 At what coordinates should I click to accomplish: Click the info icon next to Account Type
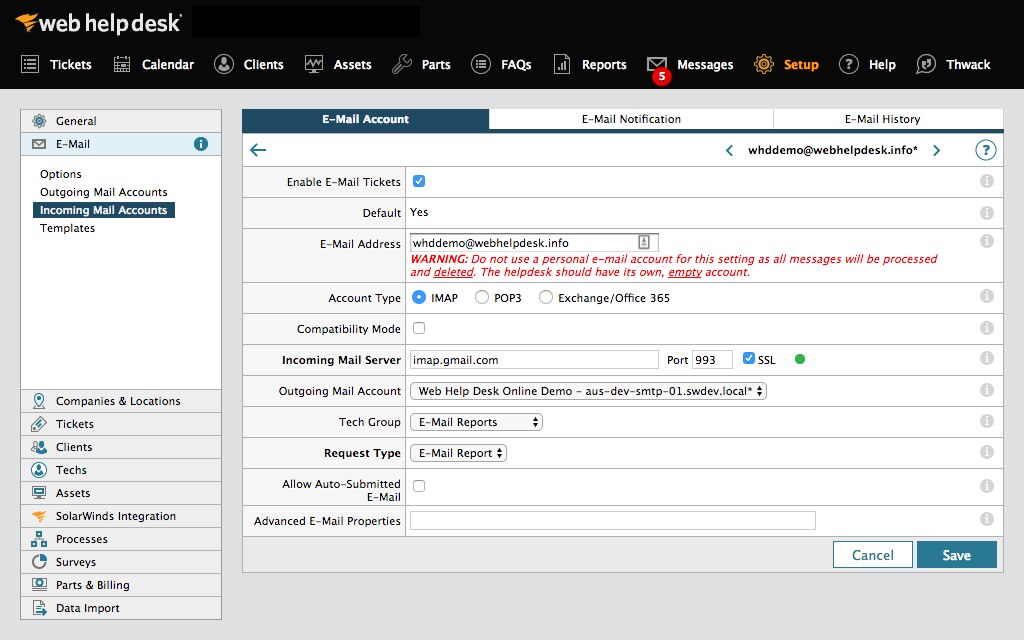[x=986, y=298]
